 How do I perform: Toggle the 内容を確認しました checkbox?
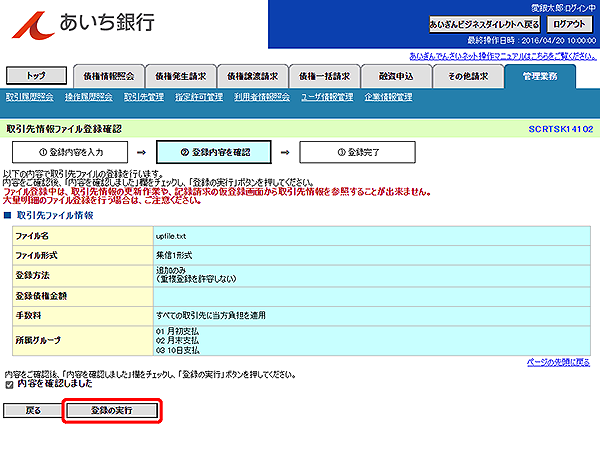pos(10,385)
